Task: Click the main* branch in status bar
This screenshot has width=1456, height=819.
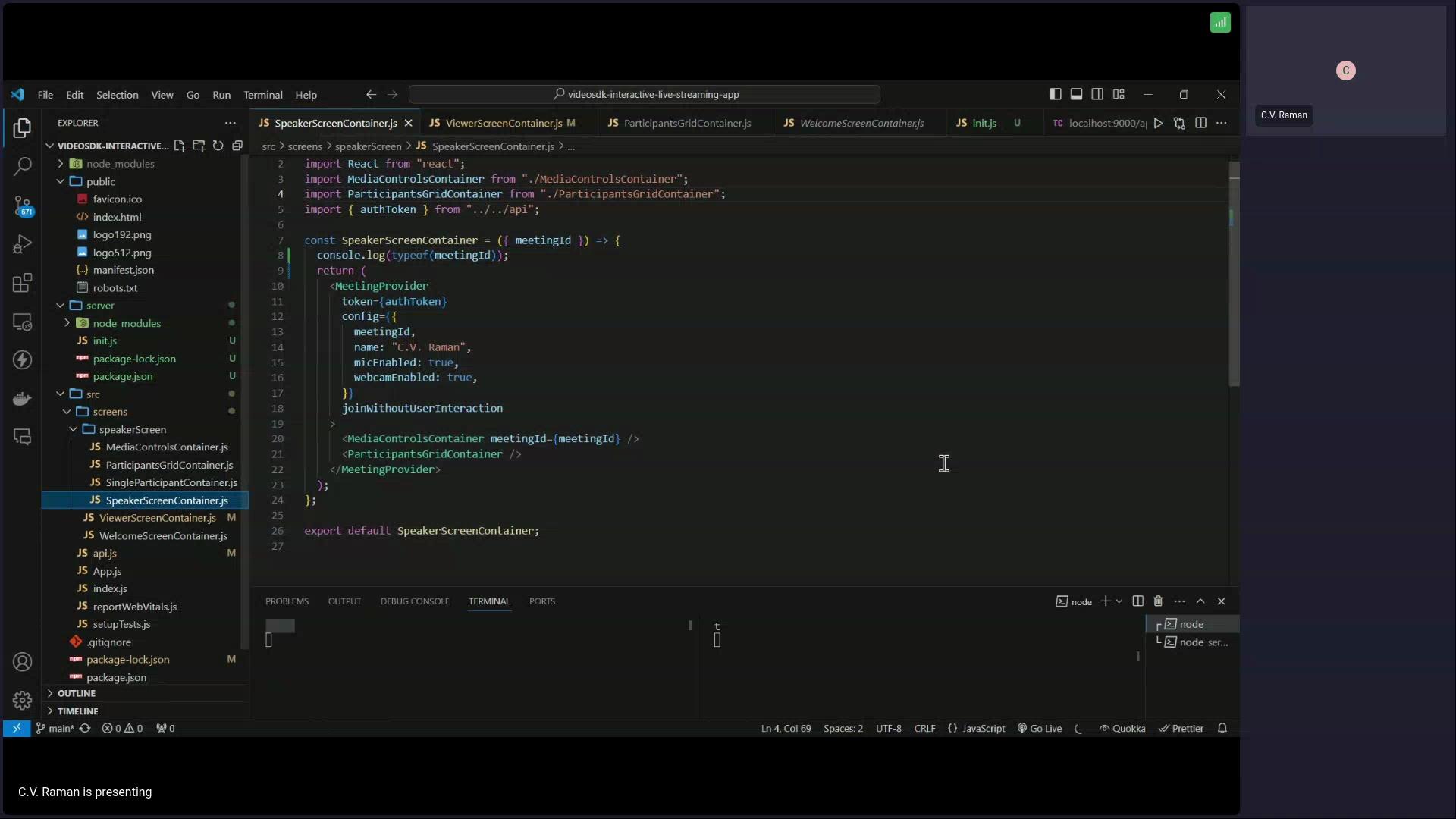Action: [55, 729]
